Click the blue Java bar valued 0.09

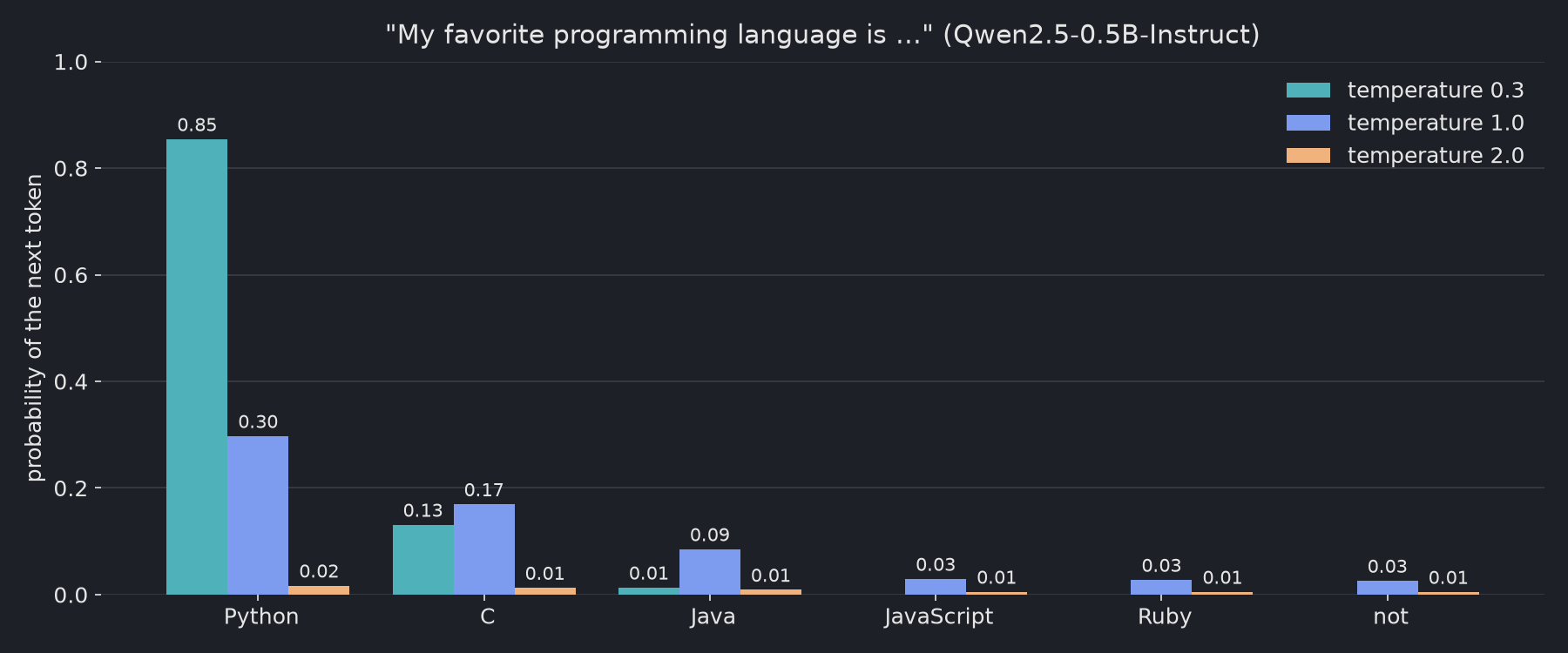(x=710, y=572)
